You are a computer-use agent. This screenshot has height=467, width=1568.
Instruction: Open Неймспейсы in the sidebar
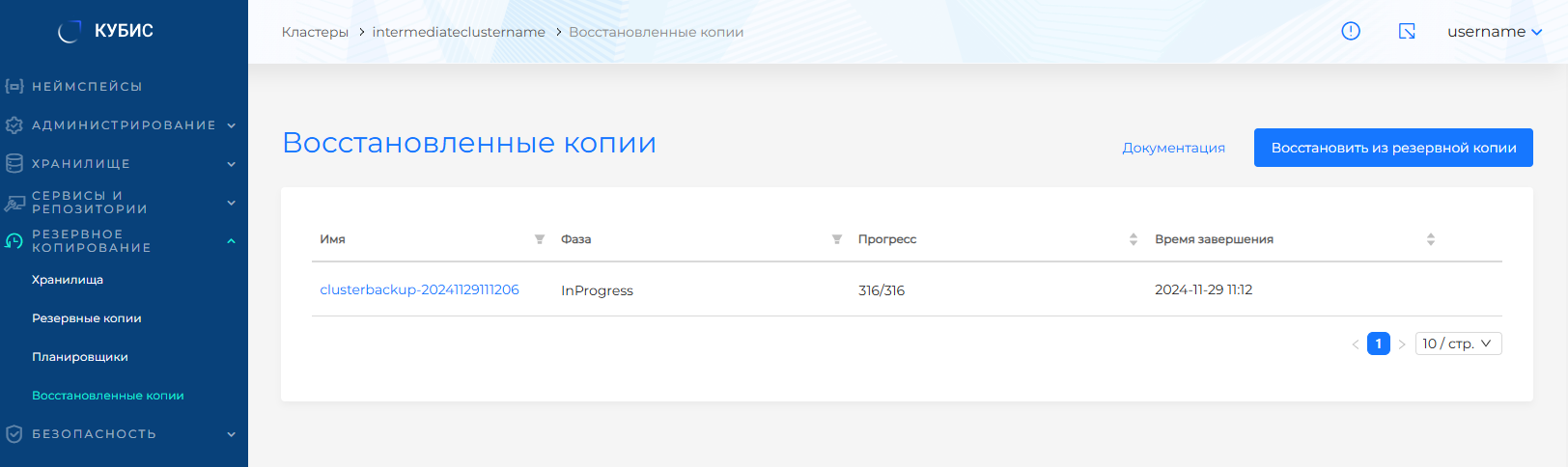click(x=87, y=87)
